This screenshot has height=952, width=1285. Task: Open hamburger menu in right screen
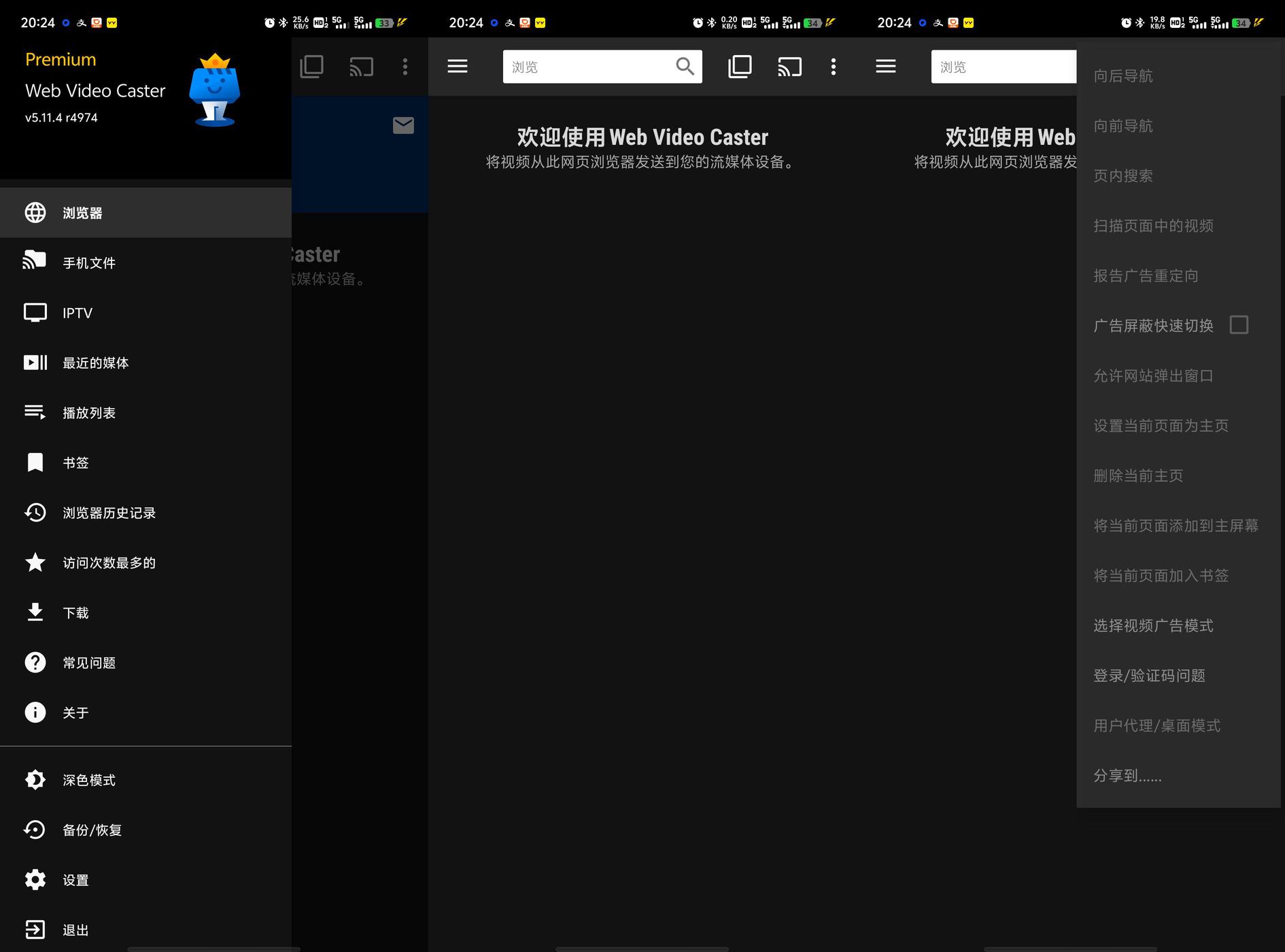886,66
